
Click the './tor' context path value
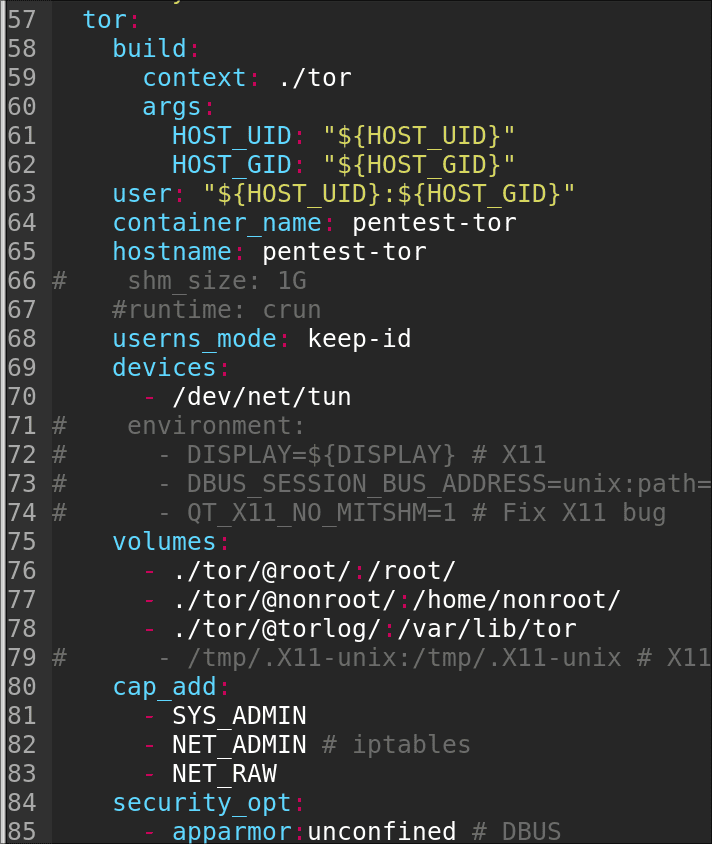(314, 77)
